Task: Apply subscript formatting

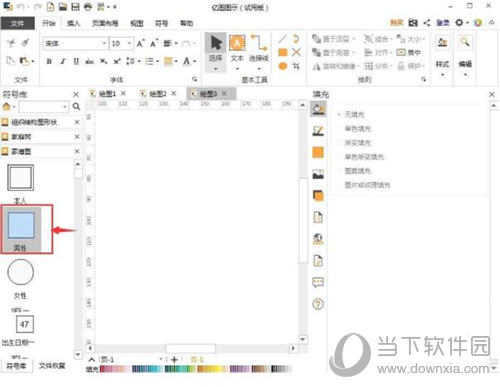Action: point(104,61)
